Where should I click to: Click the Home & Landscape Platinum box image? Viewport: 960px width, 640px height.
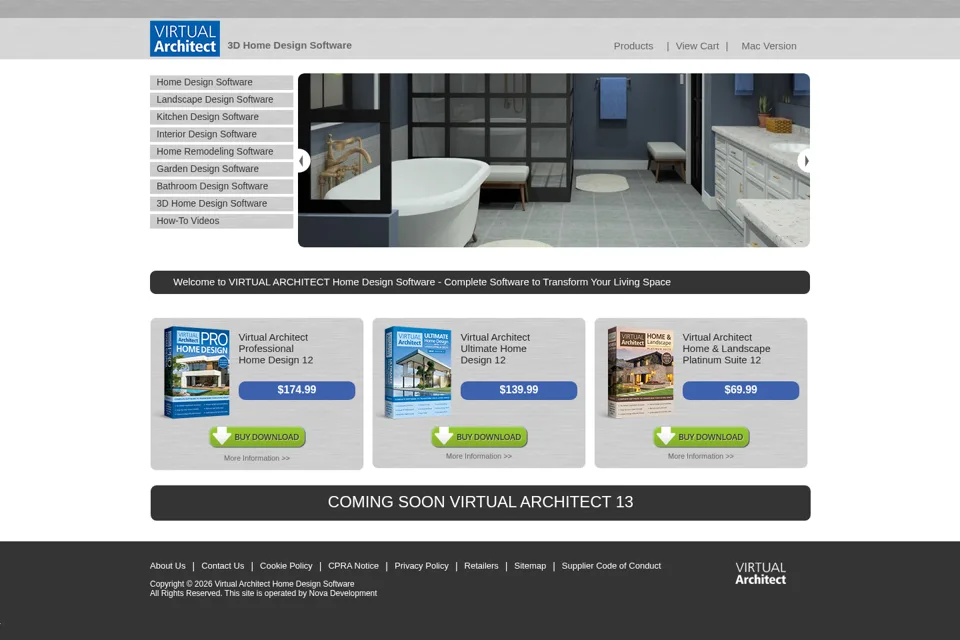tap(640, 372)
